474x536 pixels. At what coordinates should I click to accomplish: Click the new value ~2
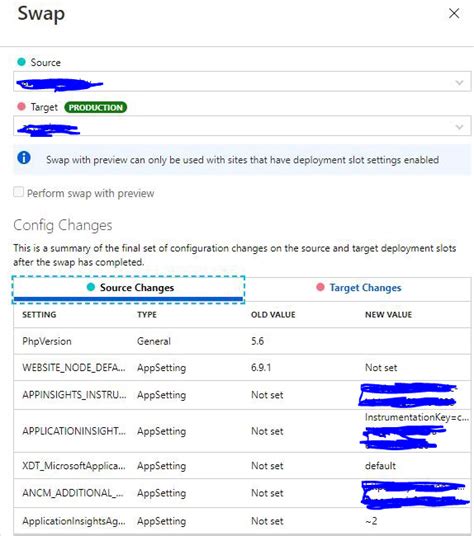coord(371,521)
